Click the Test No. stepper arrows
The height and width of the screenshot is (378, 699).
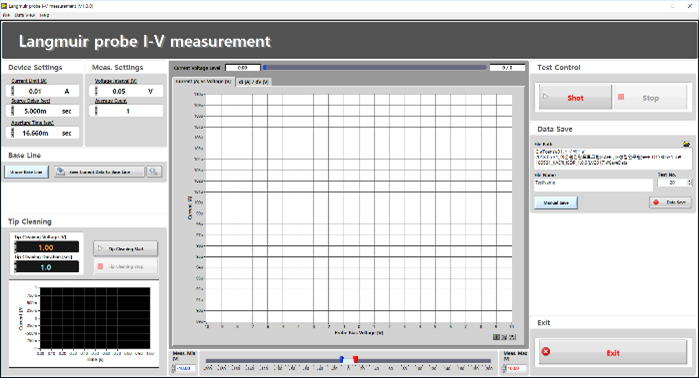(690, 182)
